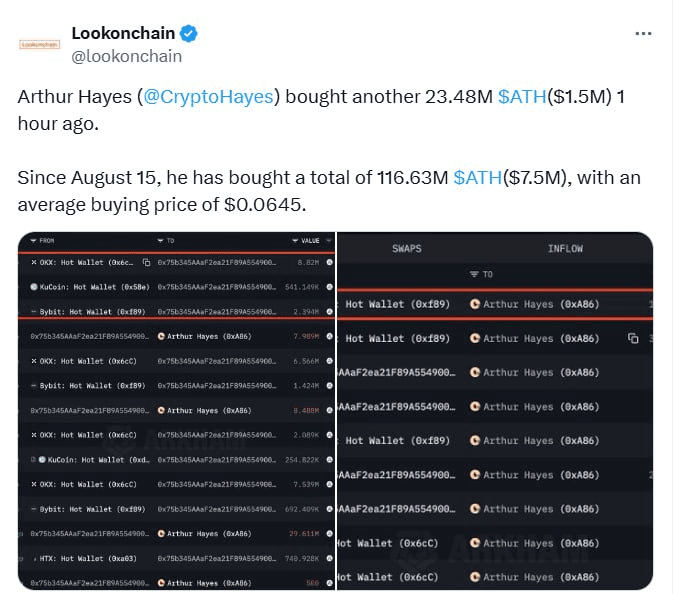This screenshot has width=673, height=594.
Task: Switch to the INFLOW tab
Action: tap(565, 248)
